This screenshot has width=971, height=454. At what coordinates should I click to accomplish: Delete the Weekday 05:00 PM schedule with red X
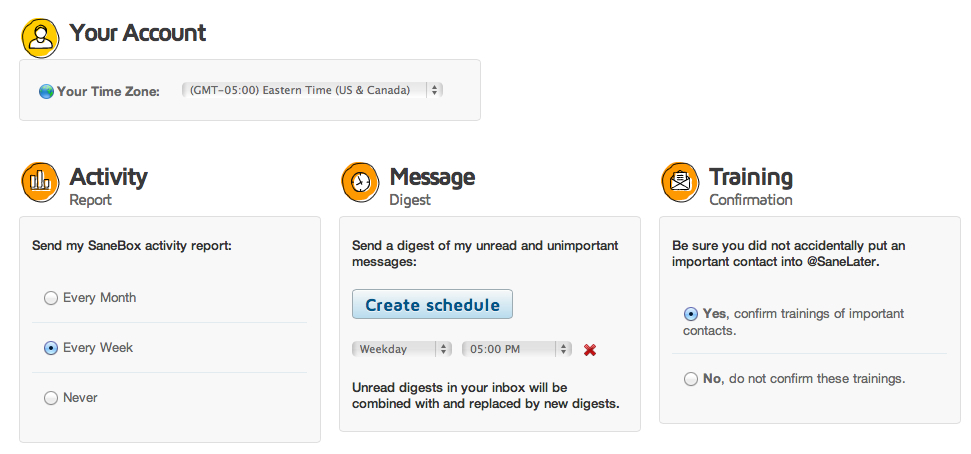click(x=590, y=350)
